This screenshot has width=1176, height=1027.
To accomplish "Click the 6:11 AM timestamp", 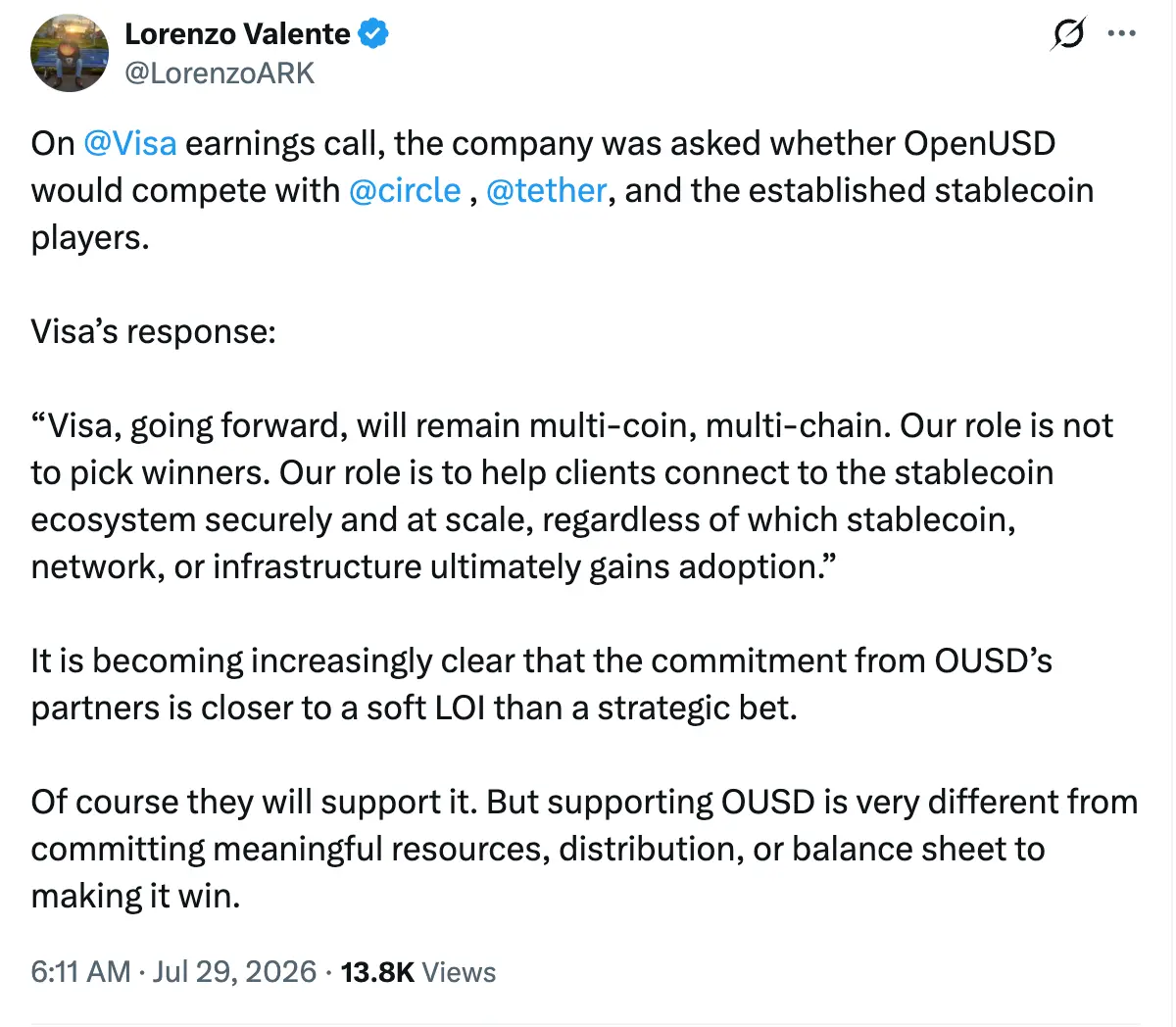I will click(x=80, y=972).
